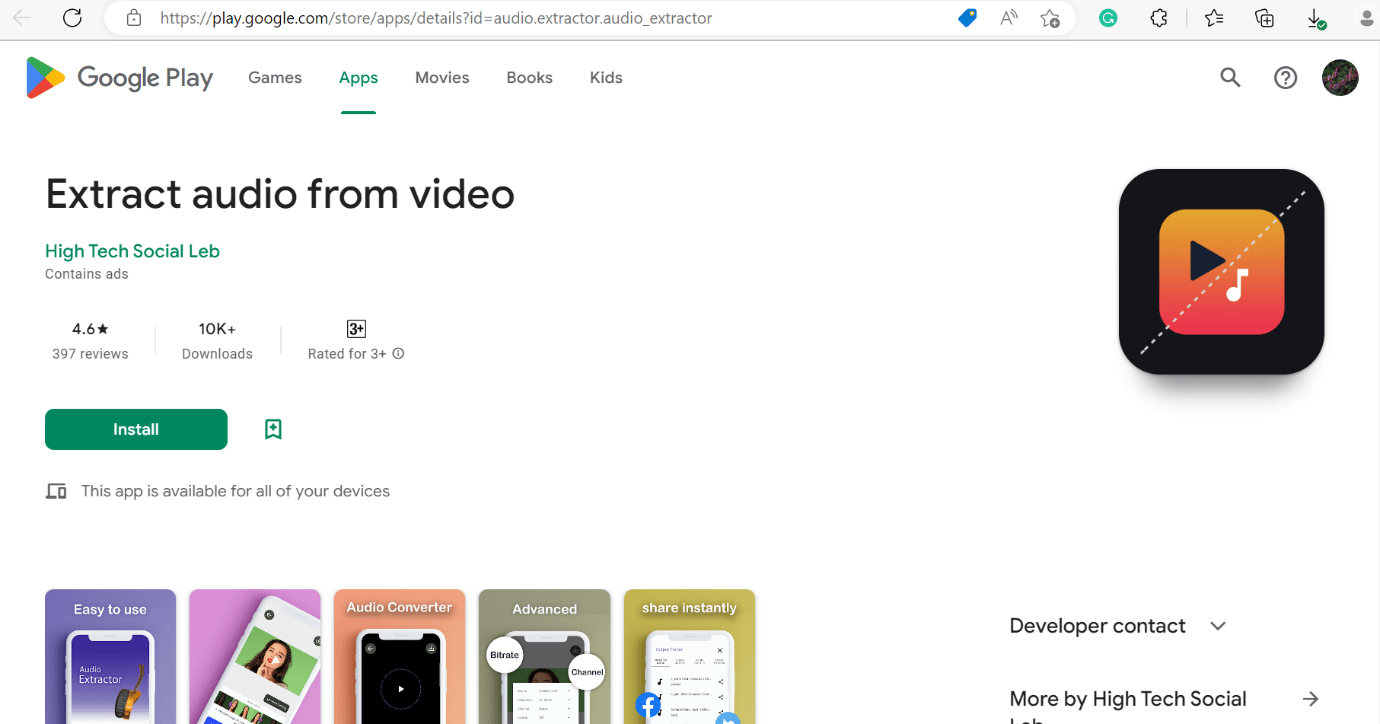Click the Extract audio app icon
The width and height of the screenshot is (1380, 724).
coord(1221,272)
